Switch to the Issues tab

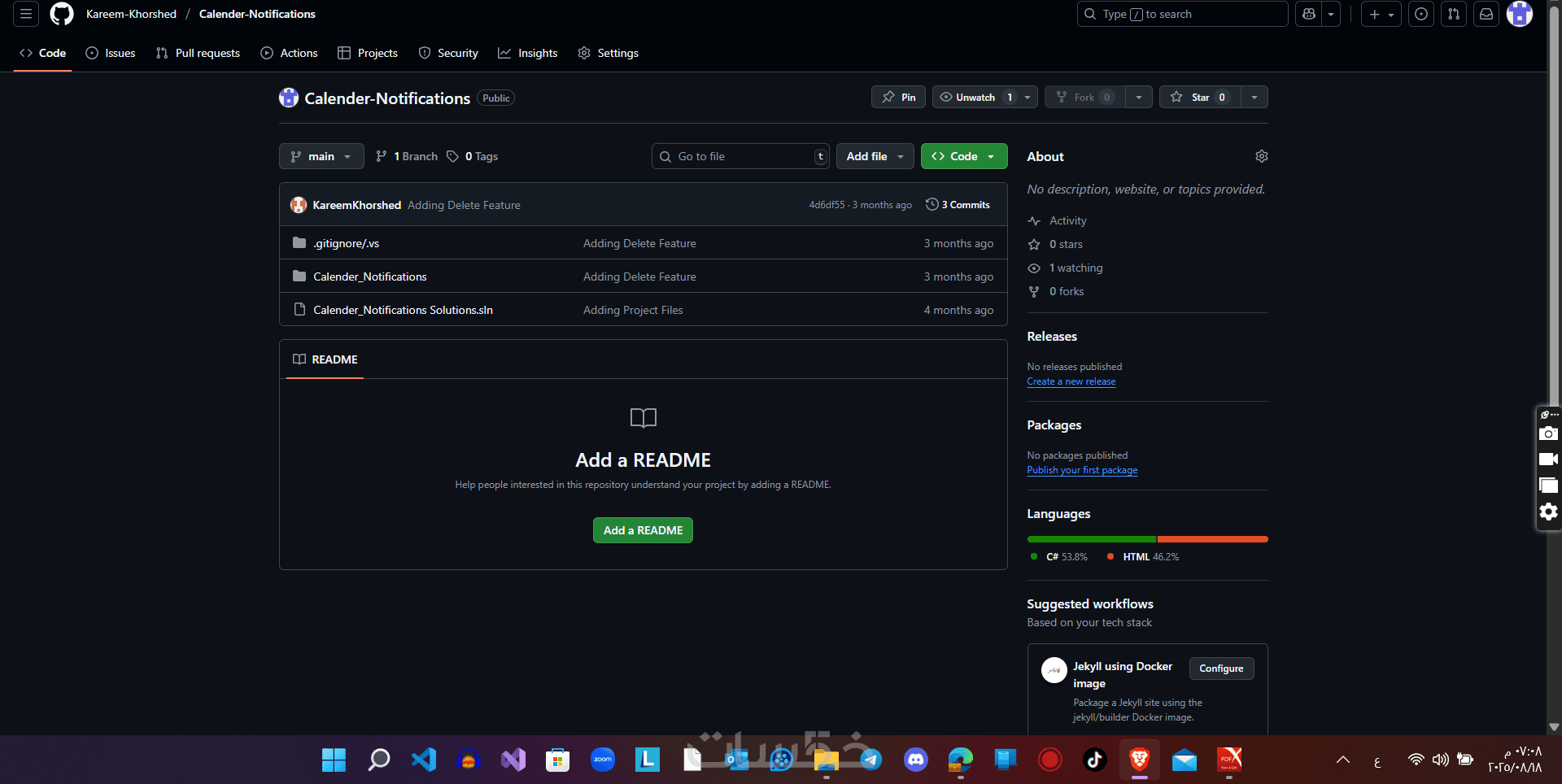[x=111, y=53]
